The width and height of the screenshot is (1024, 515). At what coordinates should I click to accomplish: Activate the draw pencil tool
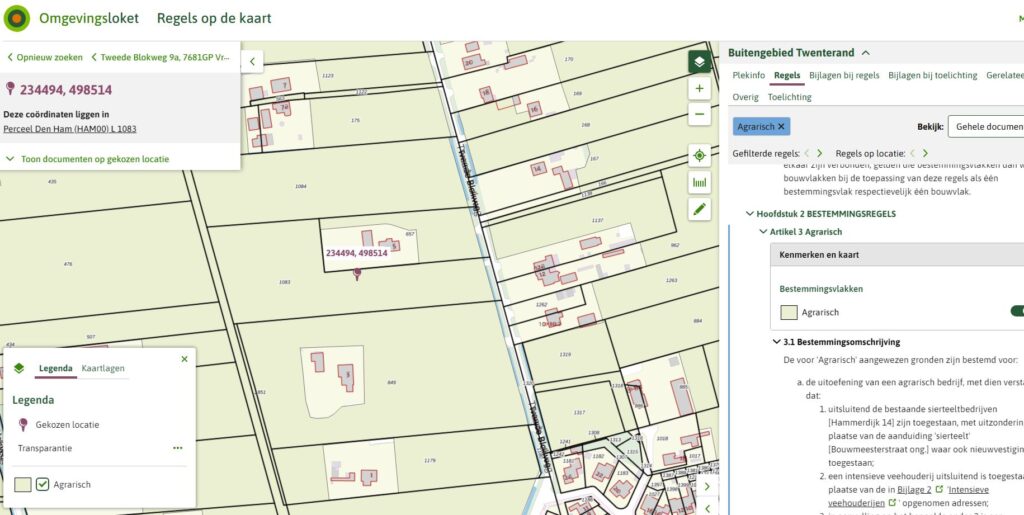click(699, 209)
